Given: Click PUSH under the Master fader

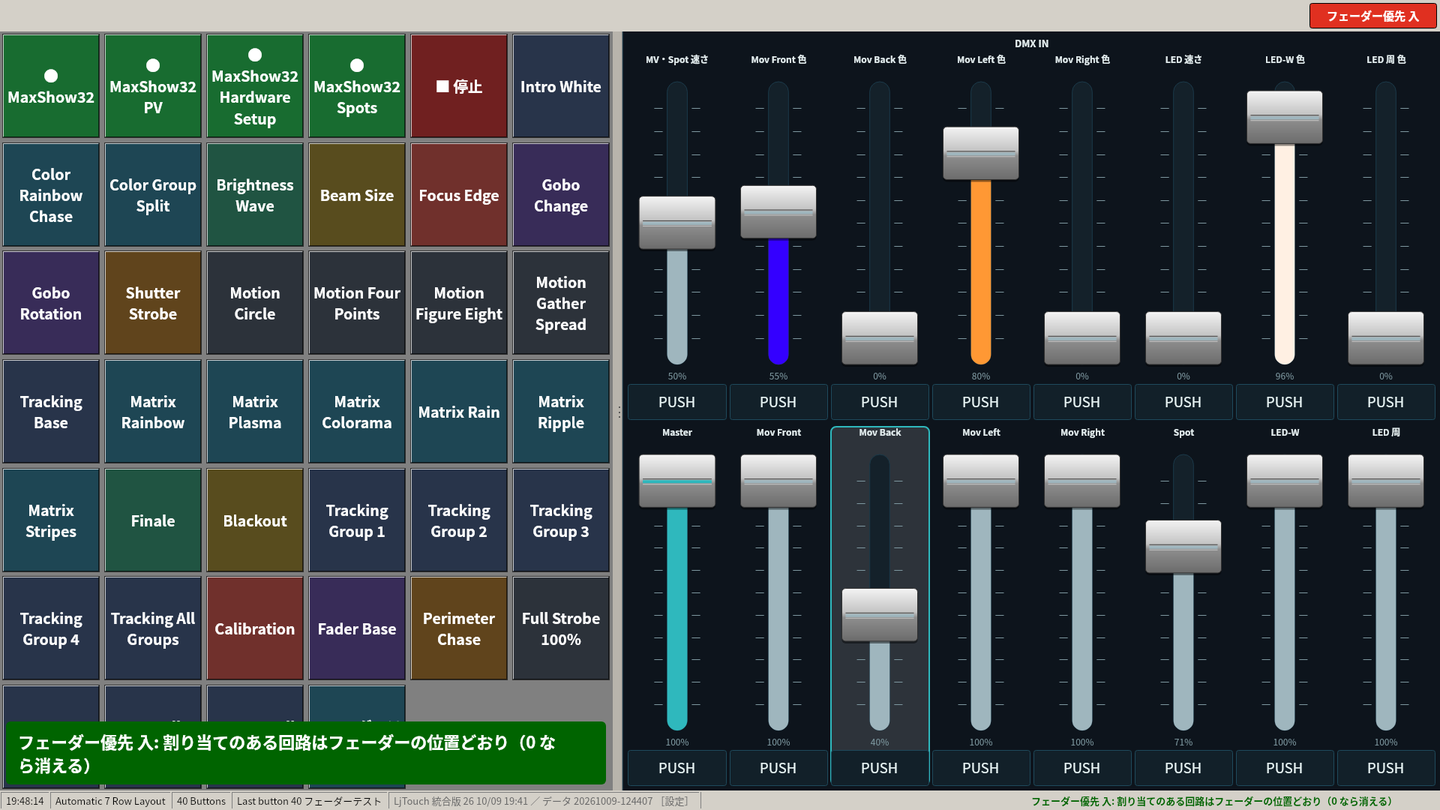Looking at the screenshot, I should pos(677,768).
